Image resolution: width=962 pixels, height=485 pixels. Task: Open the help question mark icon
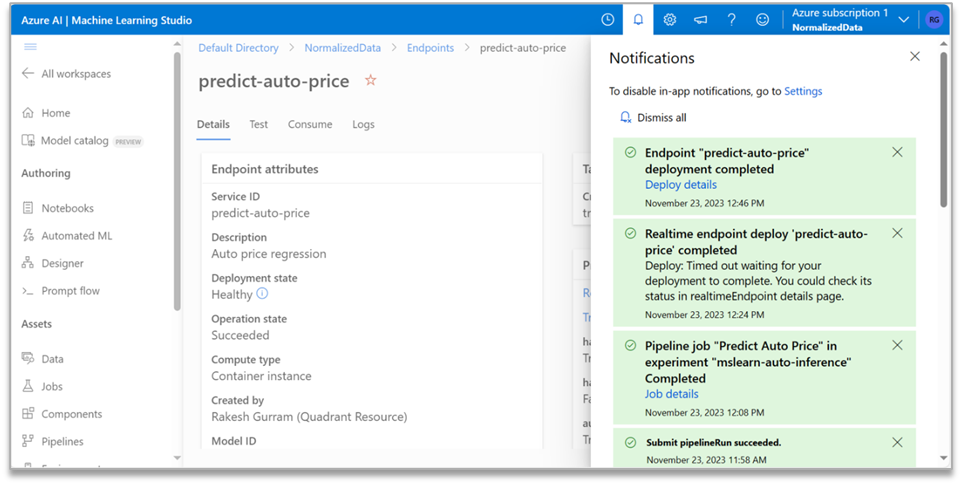(x=731, y=20)
